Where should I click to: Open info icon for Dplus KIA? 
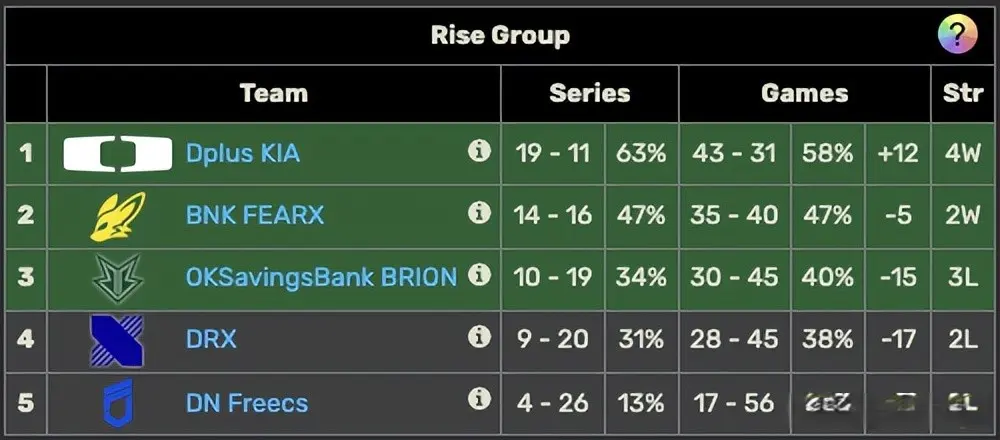click(480, 151)
